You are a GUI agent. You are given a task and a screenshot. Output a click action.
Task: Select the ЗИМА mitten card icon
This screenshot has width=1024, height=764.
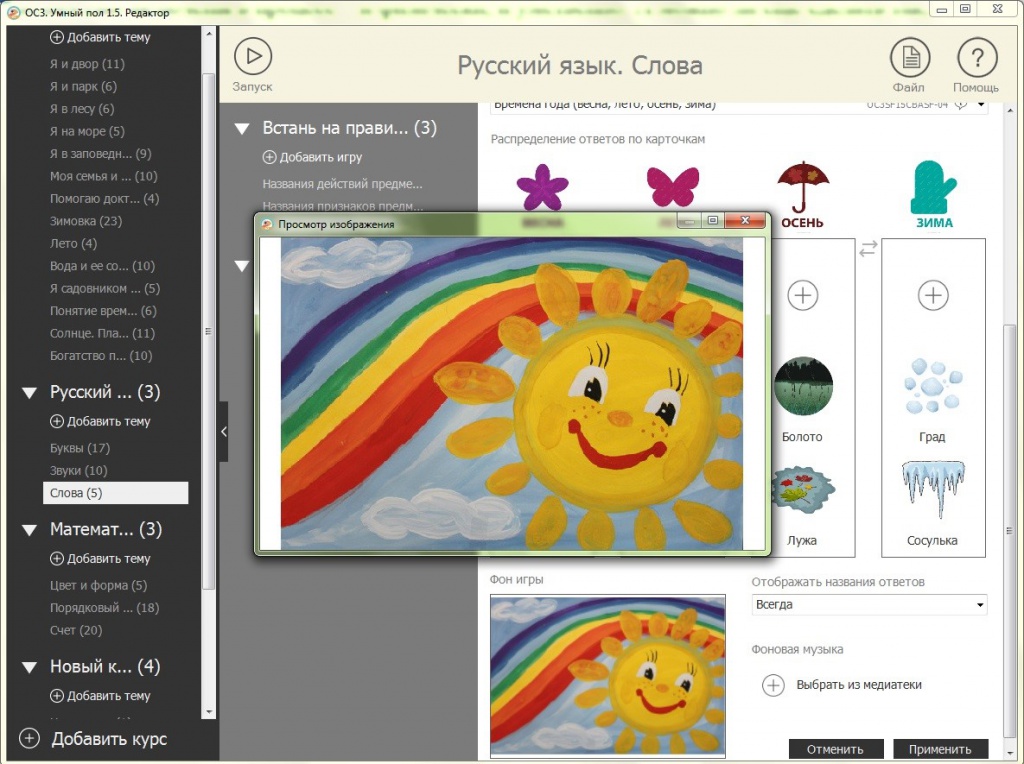pos(933,186)
